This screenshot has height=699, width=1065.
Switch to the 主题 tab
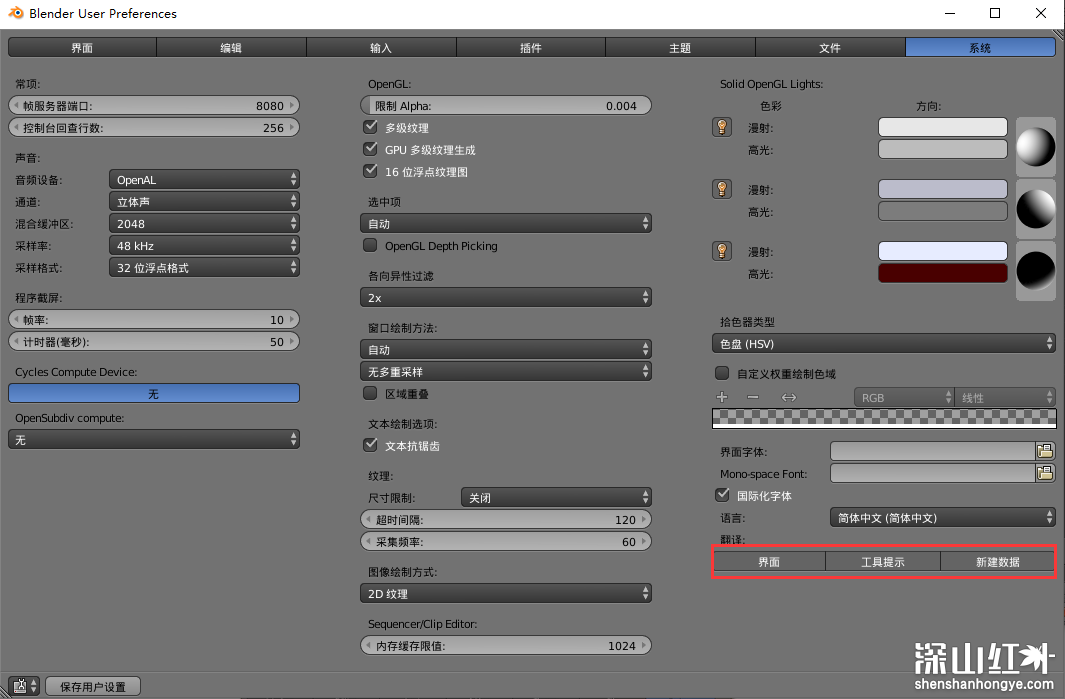tap(680, 48)
